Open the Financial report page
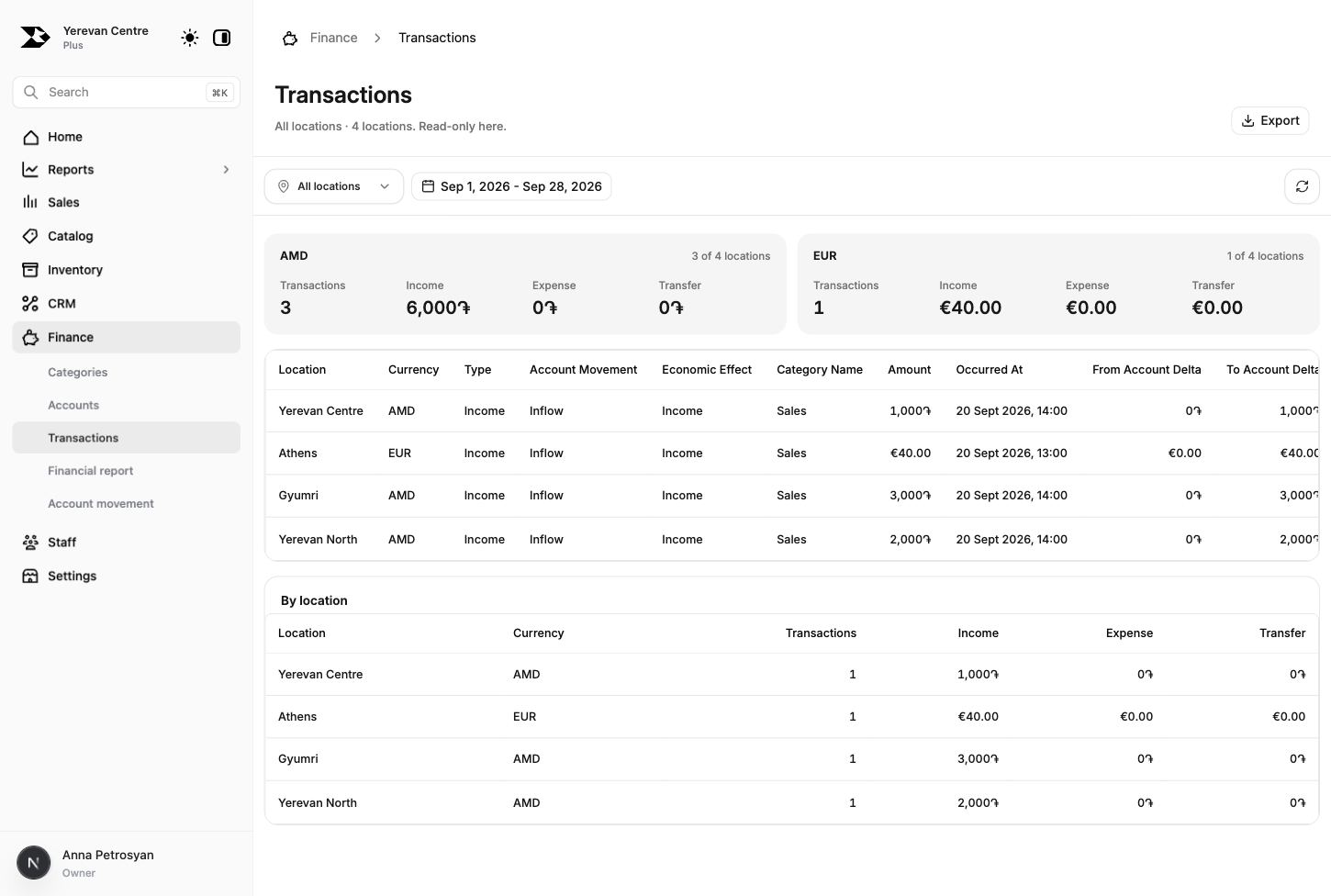The width and height of the screenshot is (1331, 896). click(91, 471)
